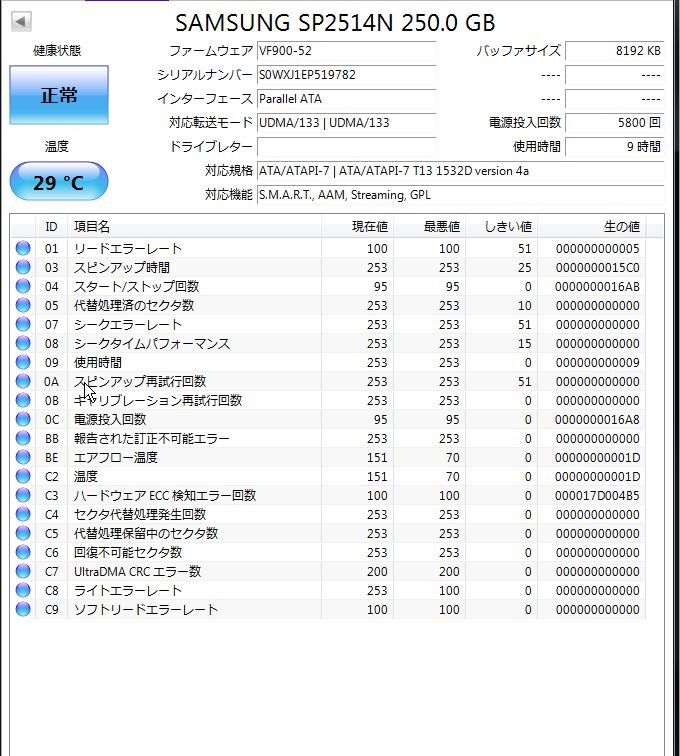Click the status orb for ID C5 row
The image size is (680, 756).
pyautogui.click(x=23, y=533)
